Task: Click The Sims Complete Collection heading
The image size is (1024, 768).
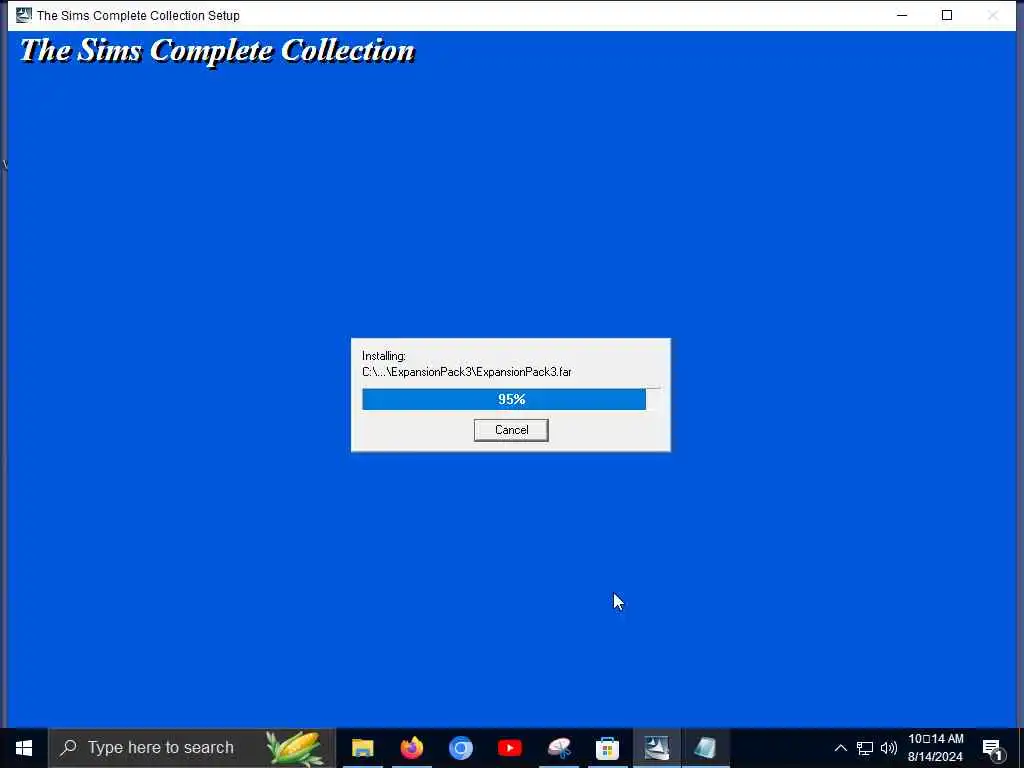Action: point(217,51)
